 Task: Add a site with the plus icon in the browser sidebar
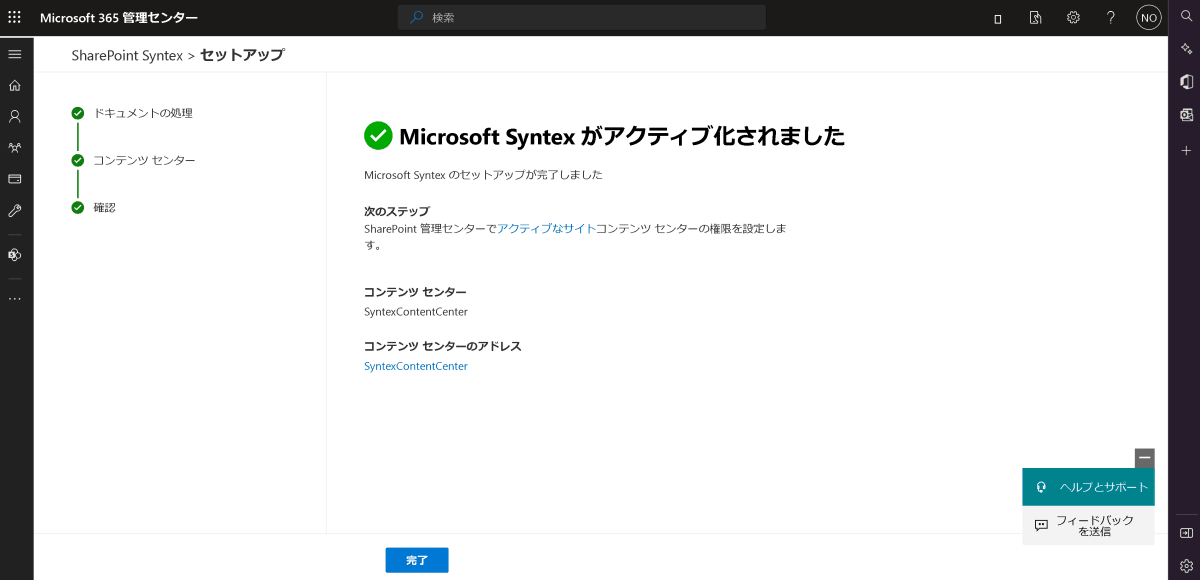[x=1187, y=150]
